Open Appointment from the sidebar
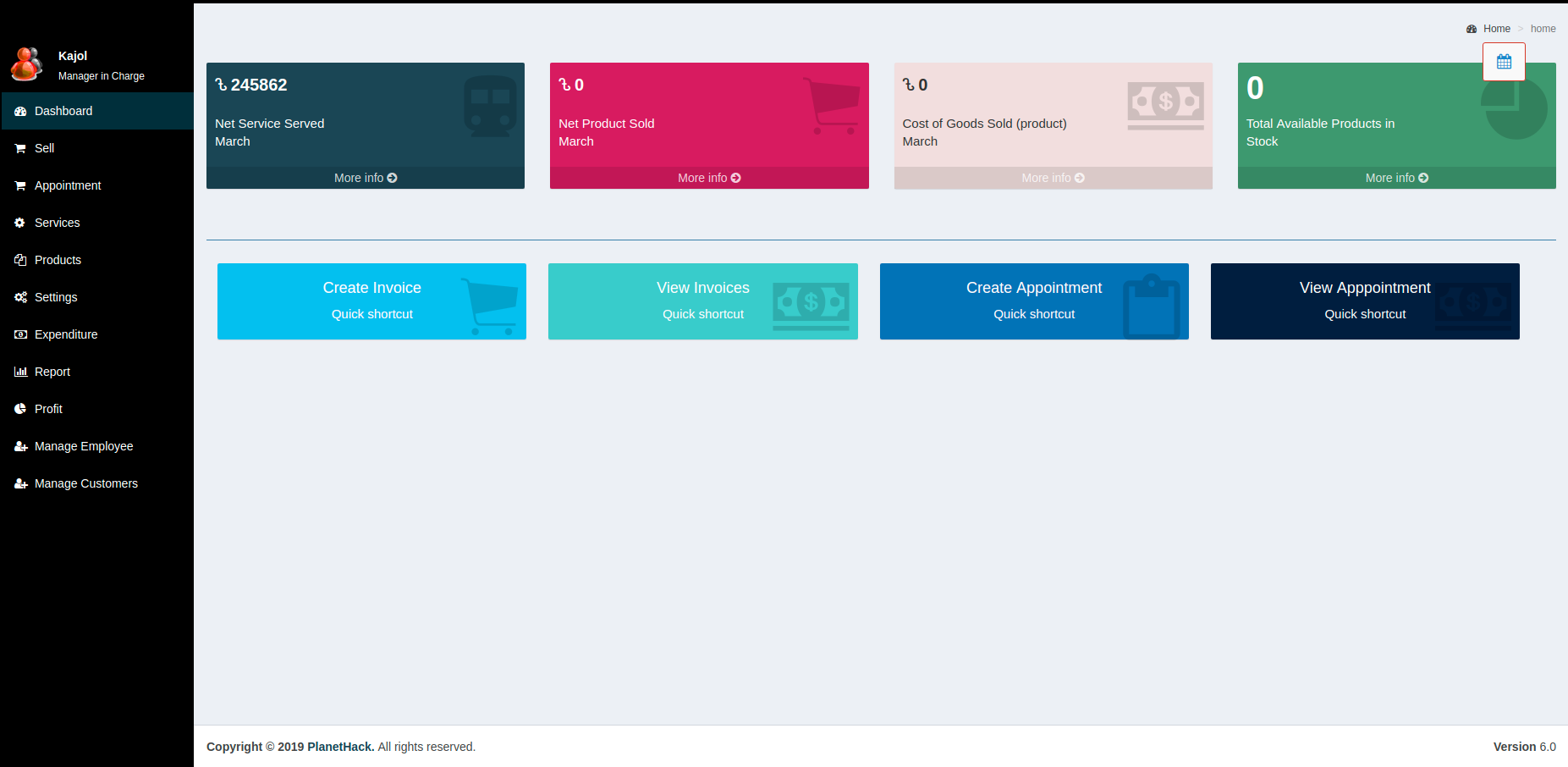Viewport: 1568px width, 767px height. pos(67,185)
